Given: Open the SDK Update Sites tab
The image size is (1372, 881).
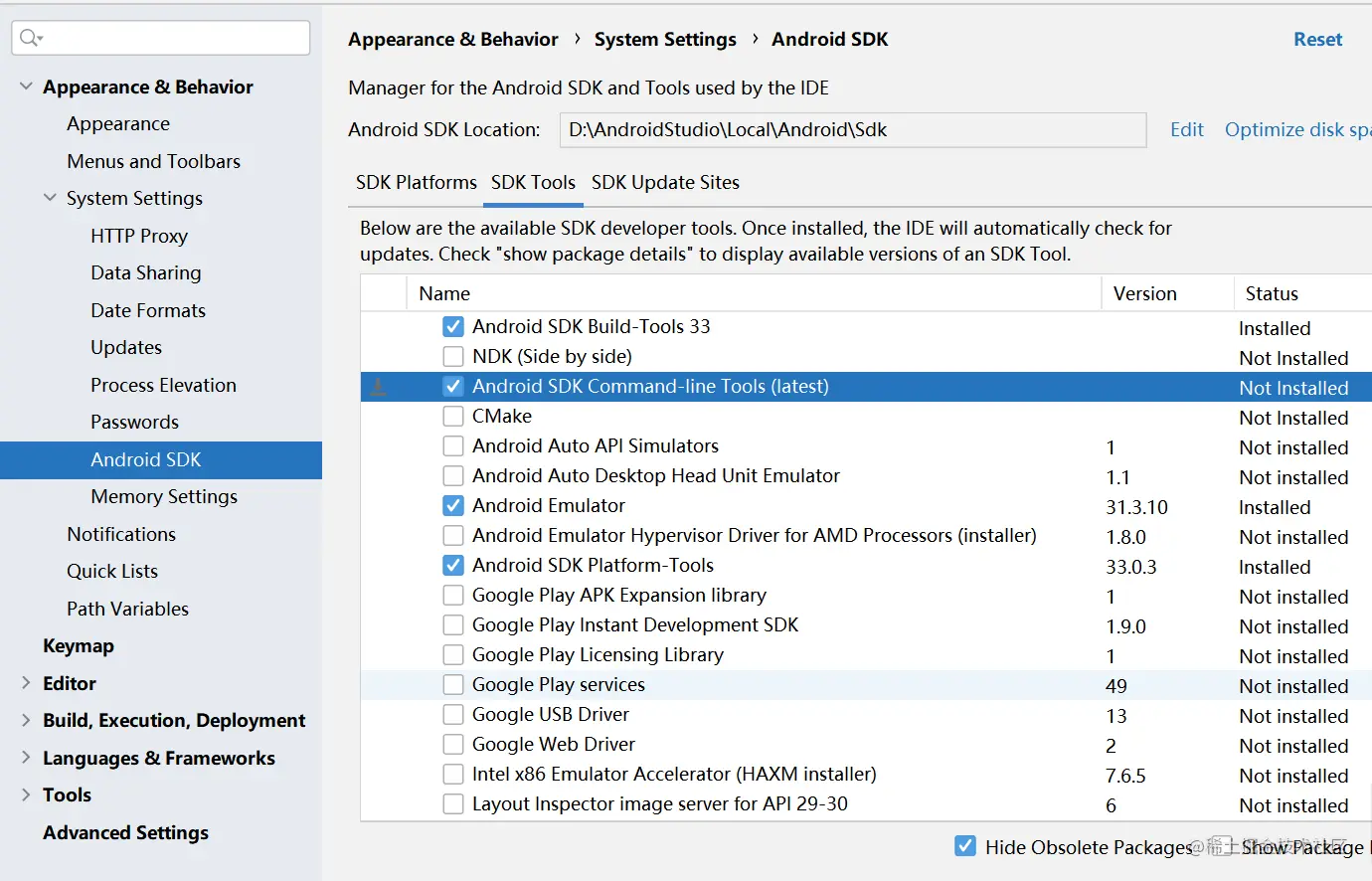Looking at the screenshot, I should [x=665, y=183].
